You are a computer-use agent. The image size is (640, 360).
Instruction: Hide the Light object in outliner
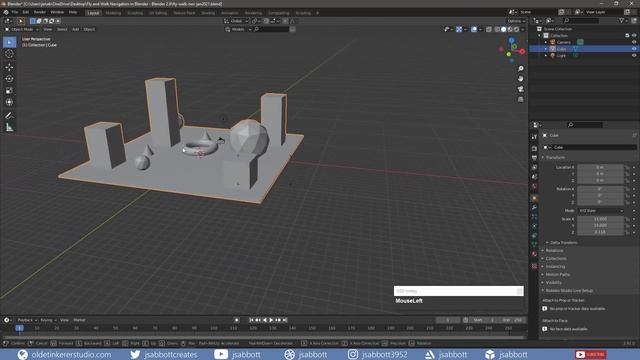(x=634, y=56)
